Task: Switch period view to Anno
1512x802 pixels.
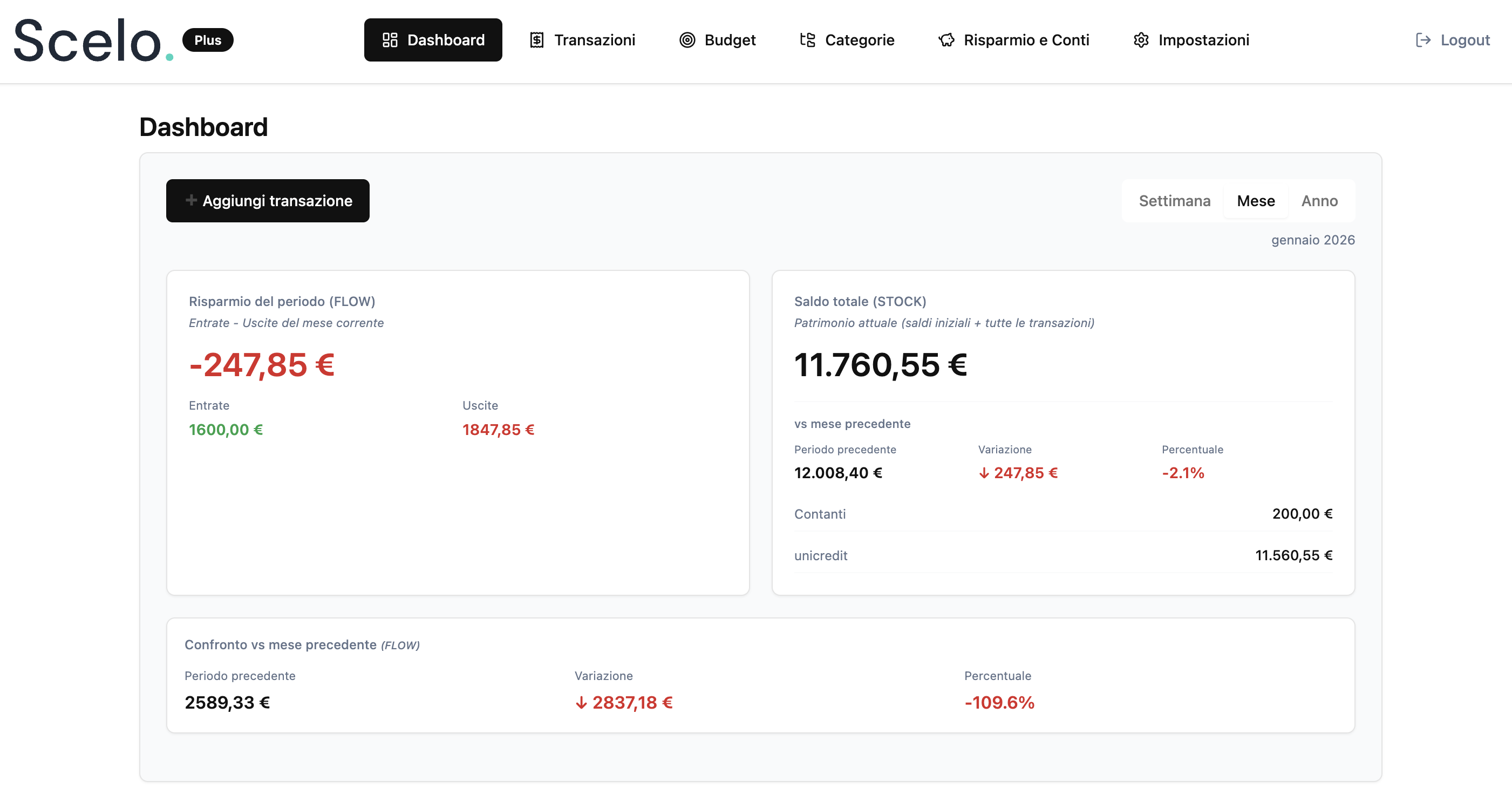Action: 1319,200
